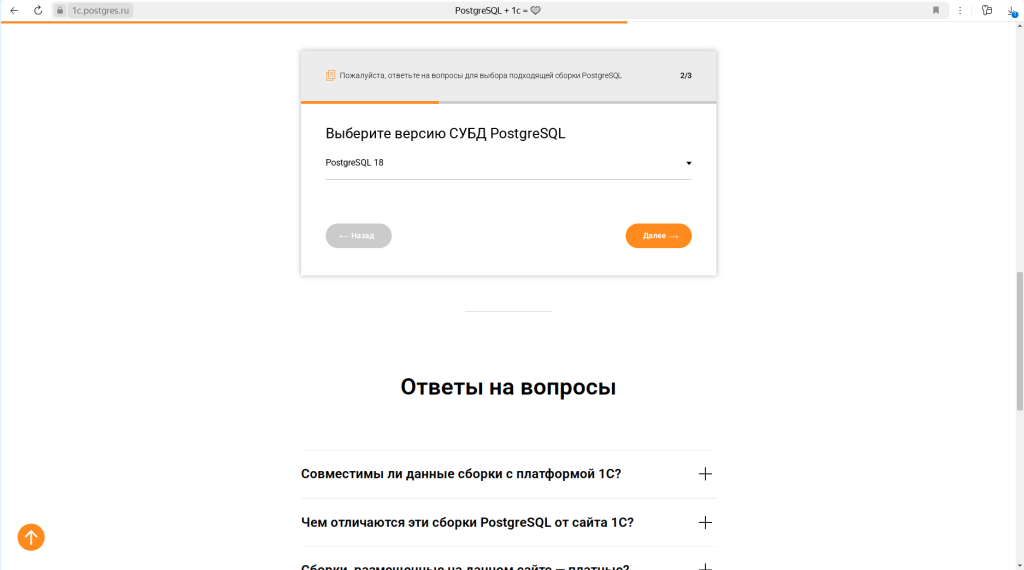Click the orange wizard progress bar
The height and width of the screenshot is (570, 1024).
370,102
